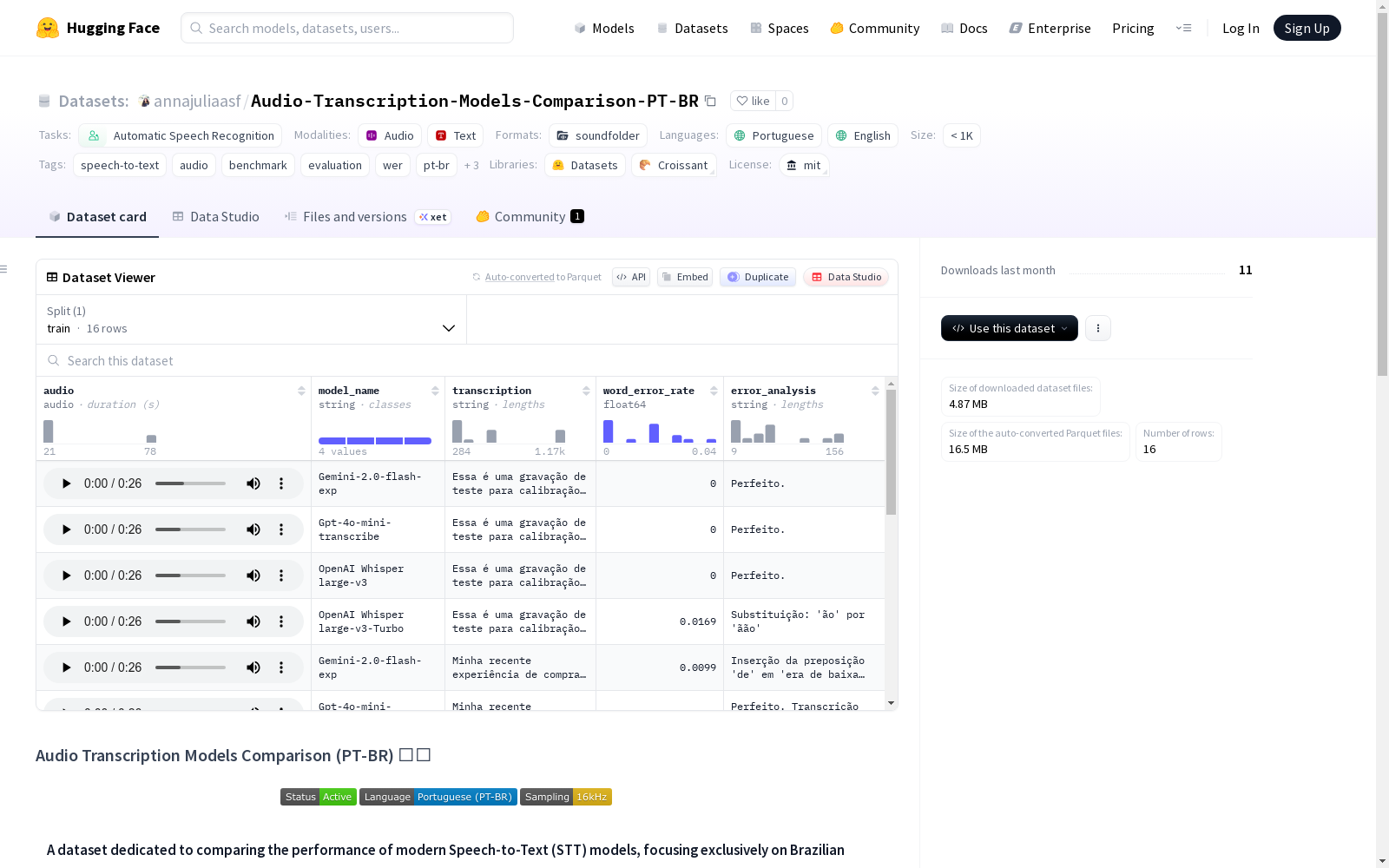
Task: Open the Use this dataset dropdown
Action: 1010,328
